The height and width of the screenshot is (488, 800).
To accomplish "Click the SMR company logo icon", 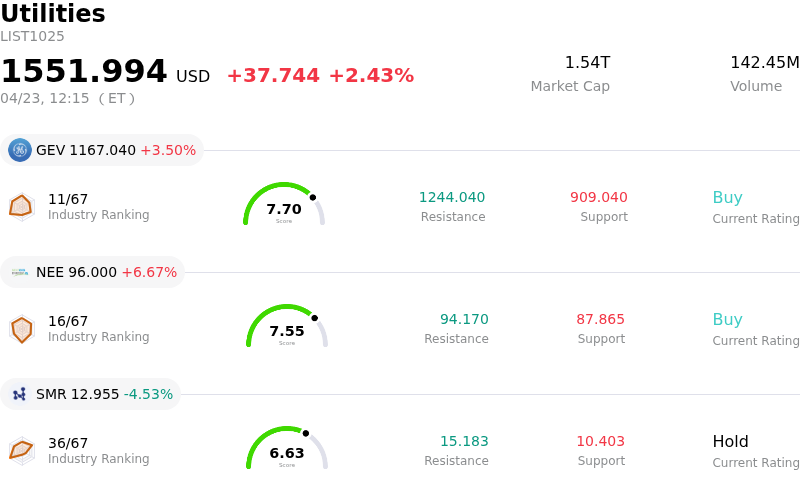I will (20, 394).
